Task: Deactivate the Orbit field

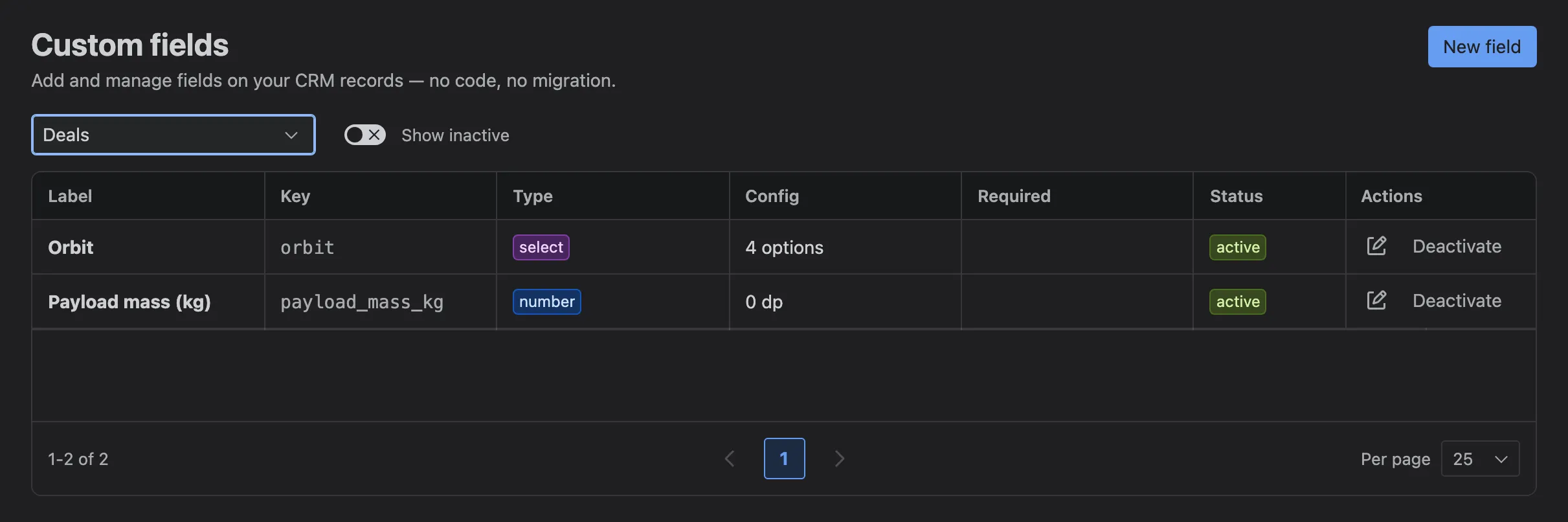Action: (1457, 246)
